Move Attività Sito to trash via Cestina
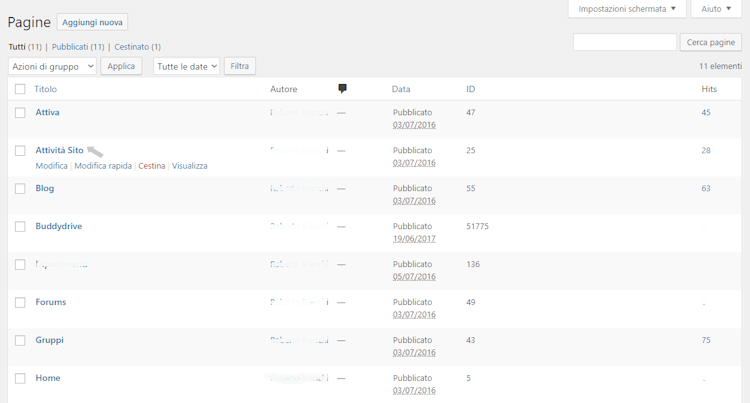 [x=152, y=166]
